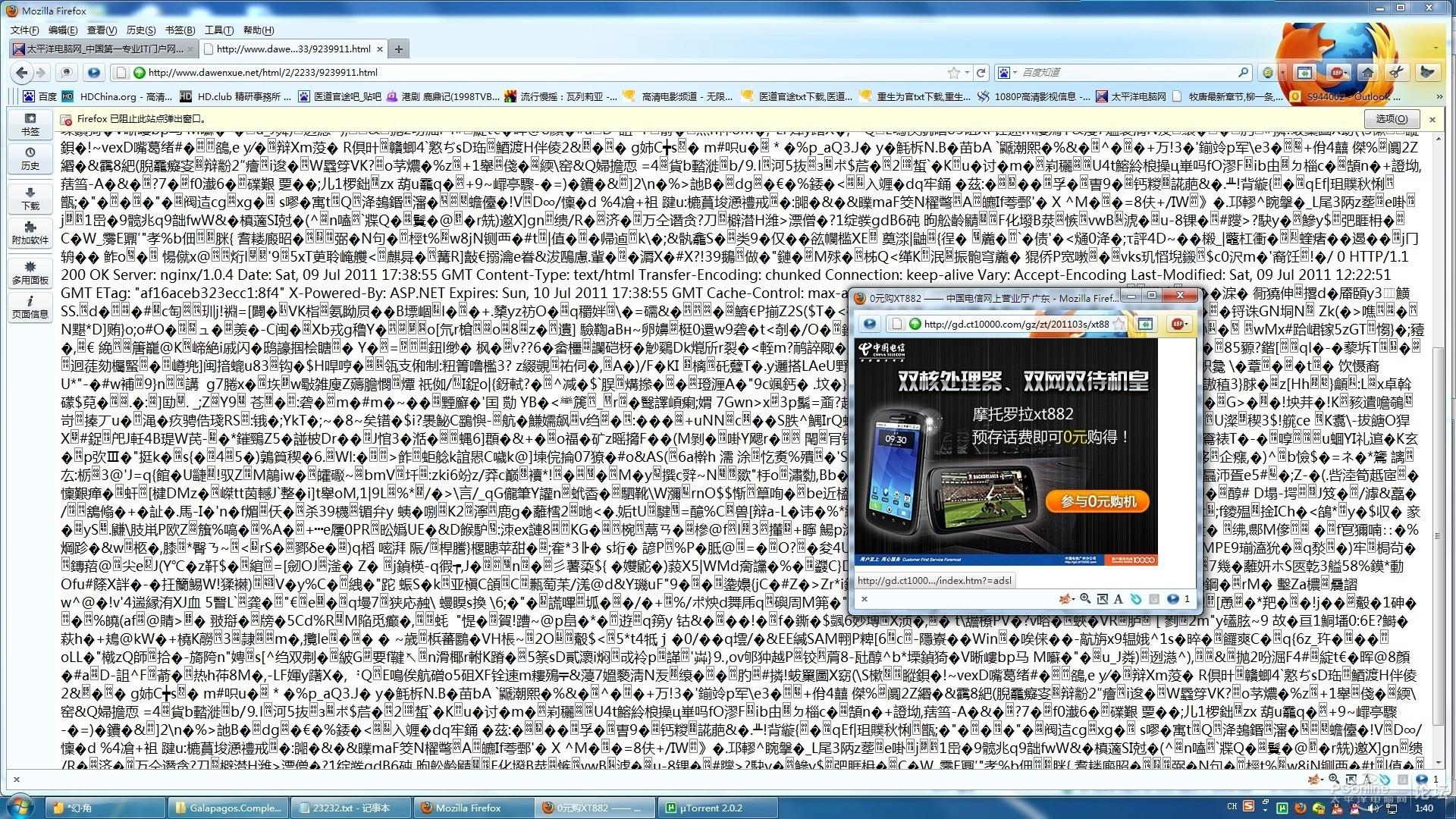Open the bookmark star dropdown arrow
The image size is (1456, 819).
pos(967,73)
